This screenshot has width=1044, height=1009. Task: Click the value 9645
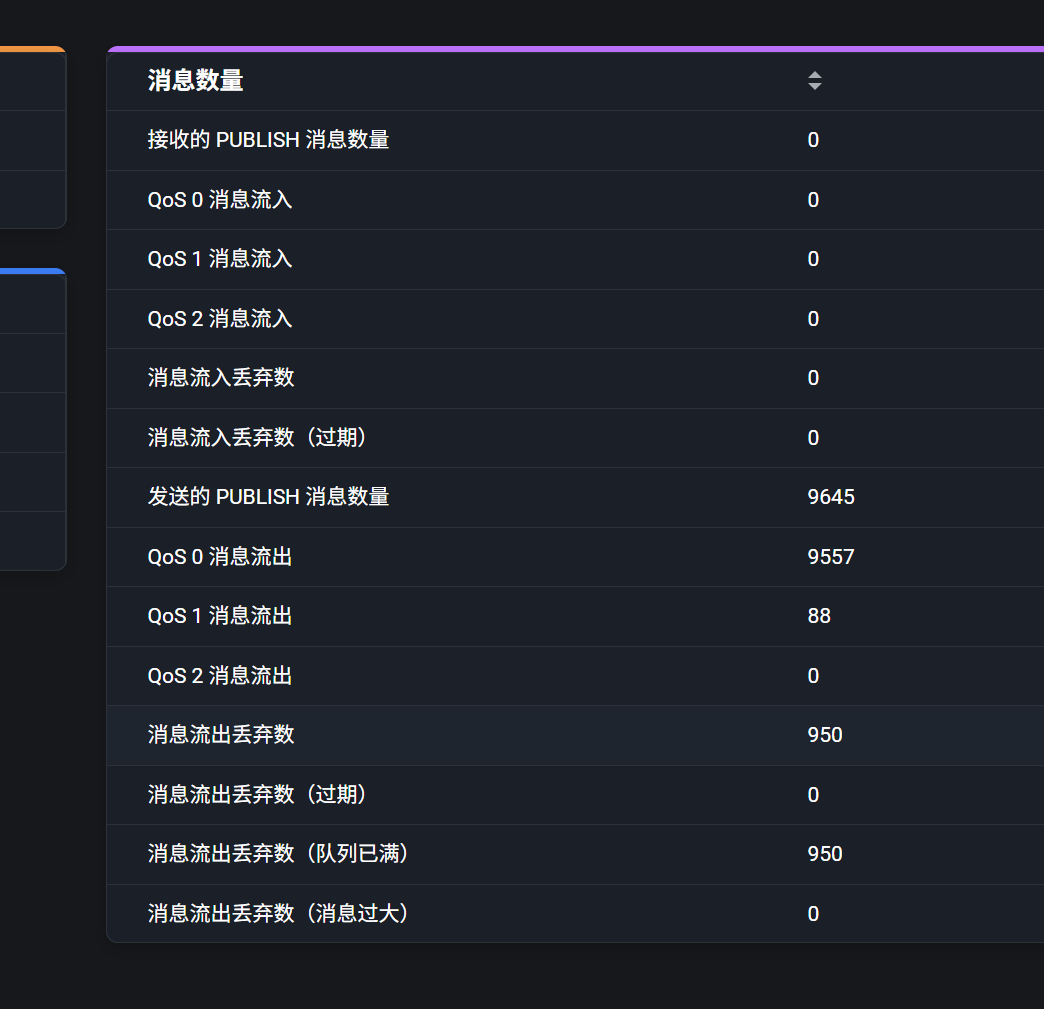pyautogui.click(x=831, y=497)
